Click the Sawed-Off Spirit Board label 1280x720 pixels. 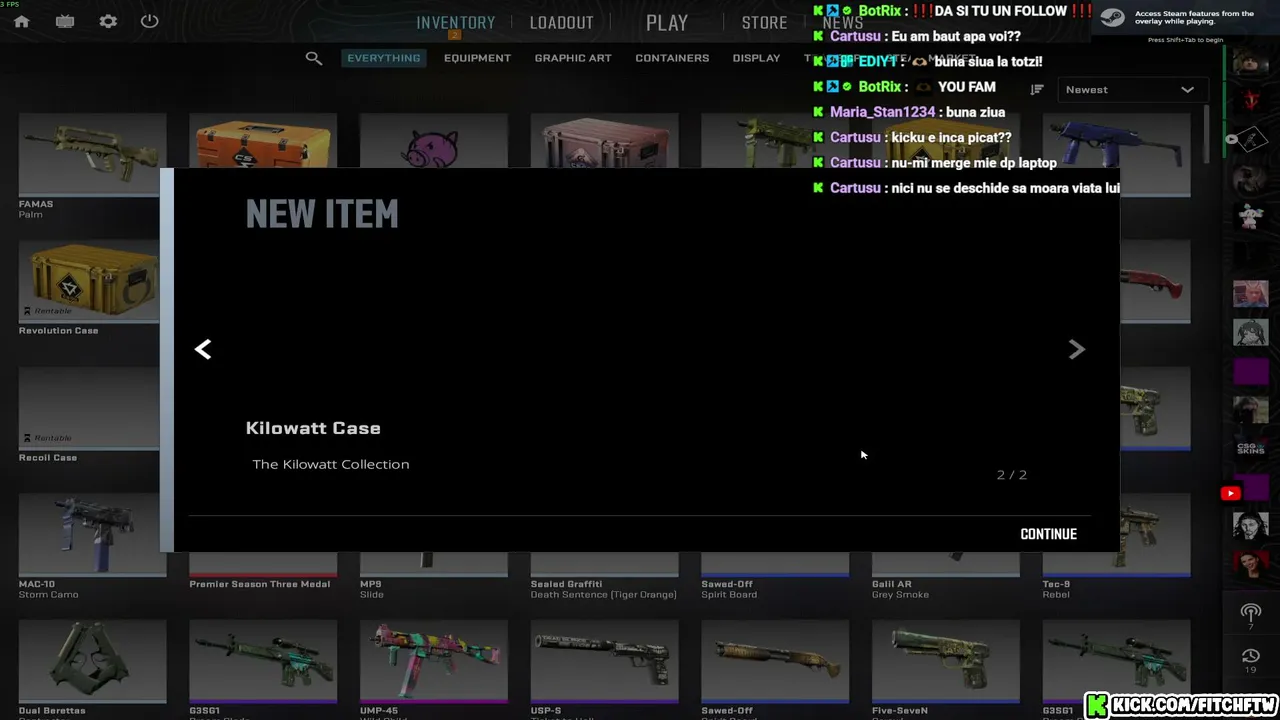pyautogui.click(x=729, y=589)
